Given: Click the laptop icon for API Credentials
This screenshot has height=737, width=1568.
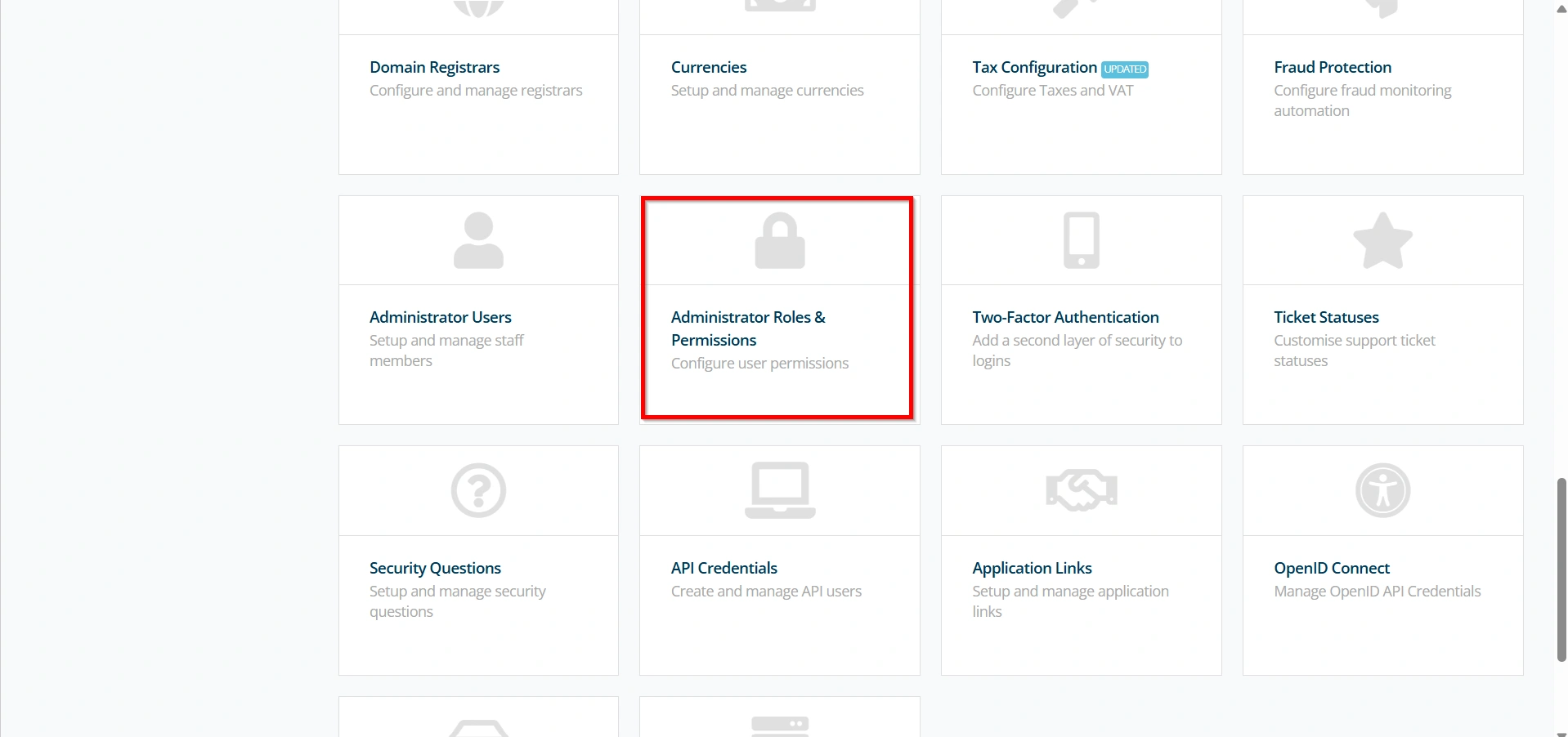Looking at the screenshot, I should coord(779,490).
